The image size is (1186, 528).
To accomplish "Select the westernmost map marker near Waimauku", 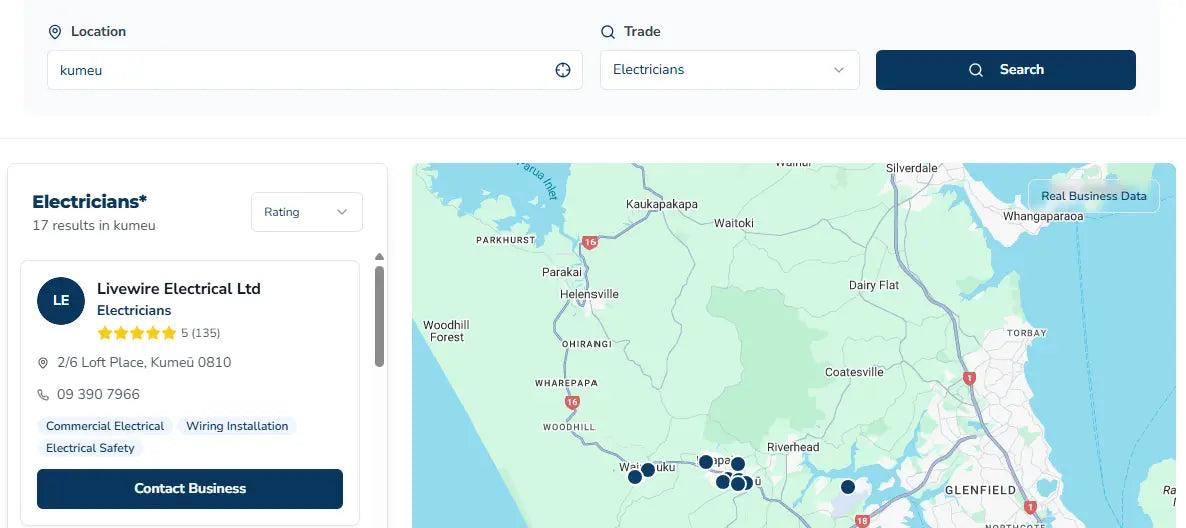I will 634,477.
